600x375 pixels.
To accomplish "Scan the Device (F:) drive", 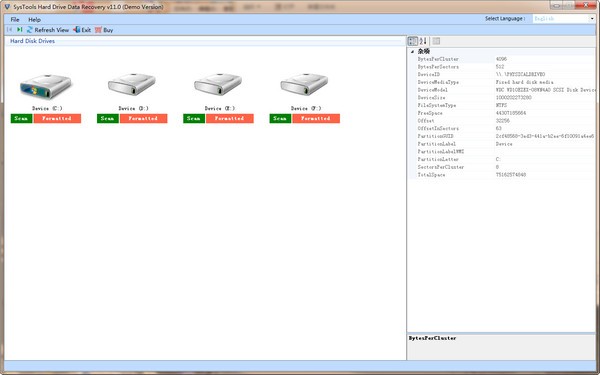I will point(280,119).
